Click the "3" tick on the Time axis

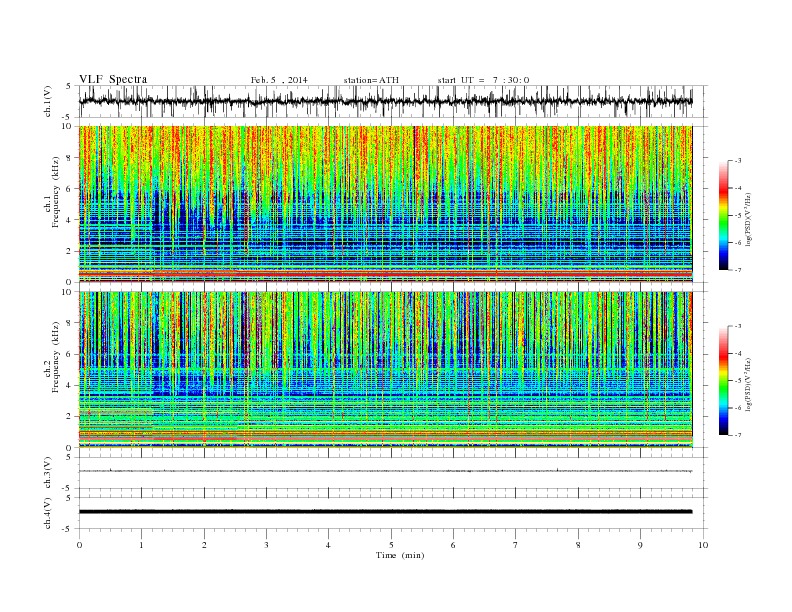(266, 545)
